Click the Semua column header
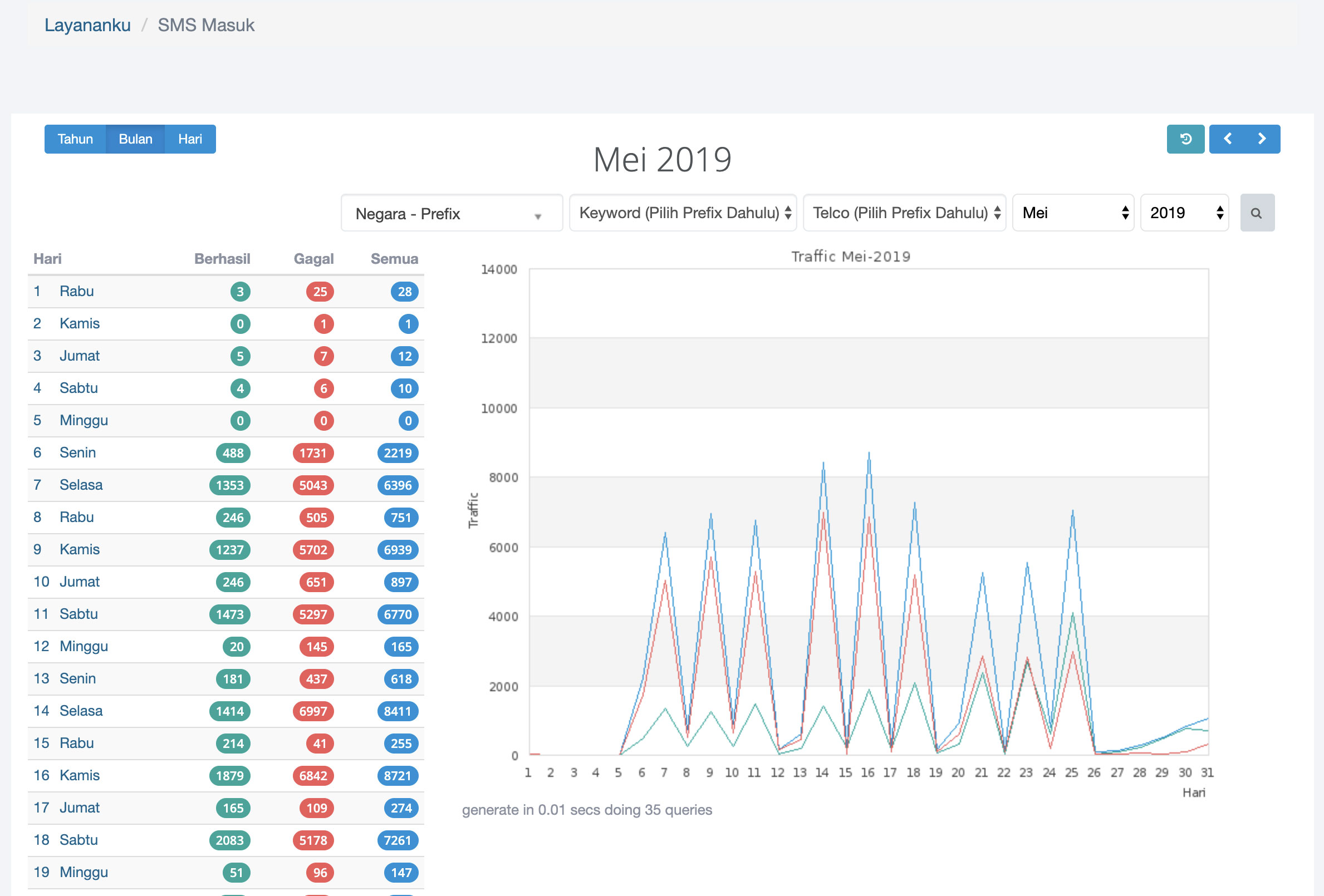 pyautogui.click(x=394, y=259)
